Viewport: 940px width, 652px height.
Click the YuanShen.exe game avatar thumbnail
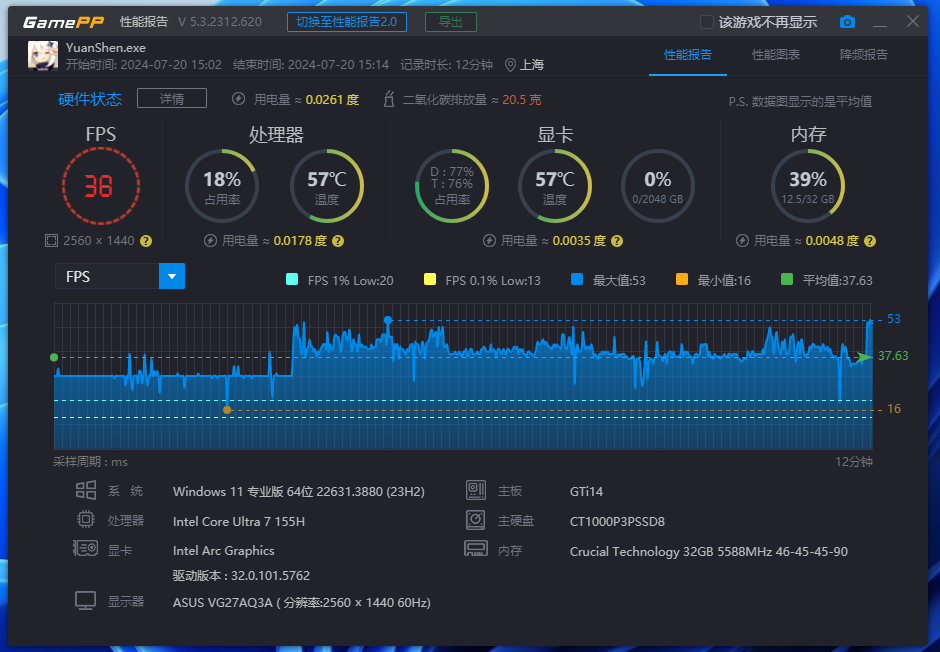pyautogui.click(x=42, y=55)
